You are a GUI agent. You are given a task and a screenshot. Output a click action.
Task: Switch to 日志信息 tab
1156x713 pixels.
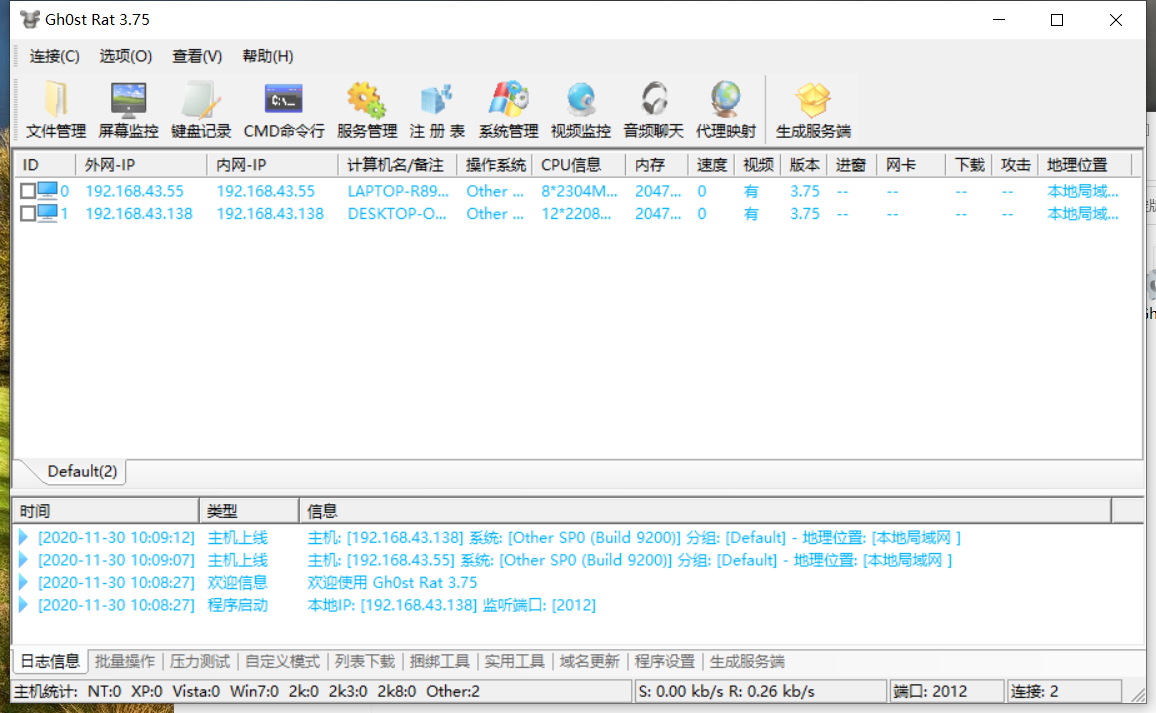tap(50, 661)
